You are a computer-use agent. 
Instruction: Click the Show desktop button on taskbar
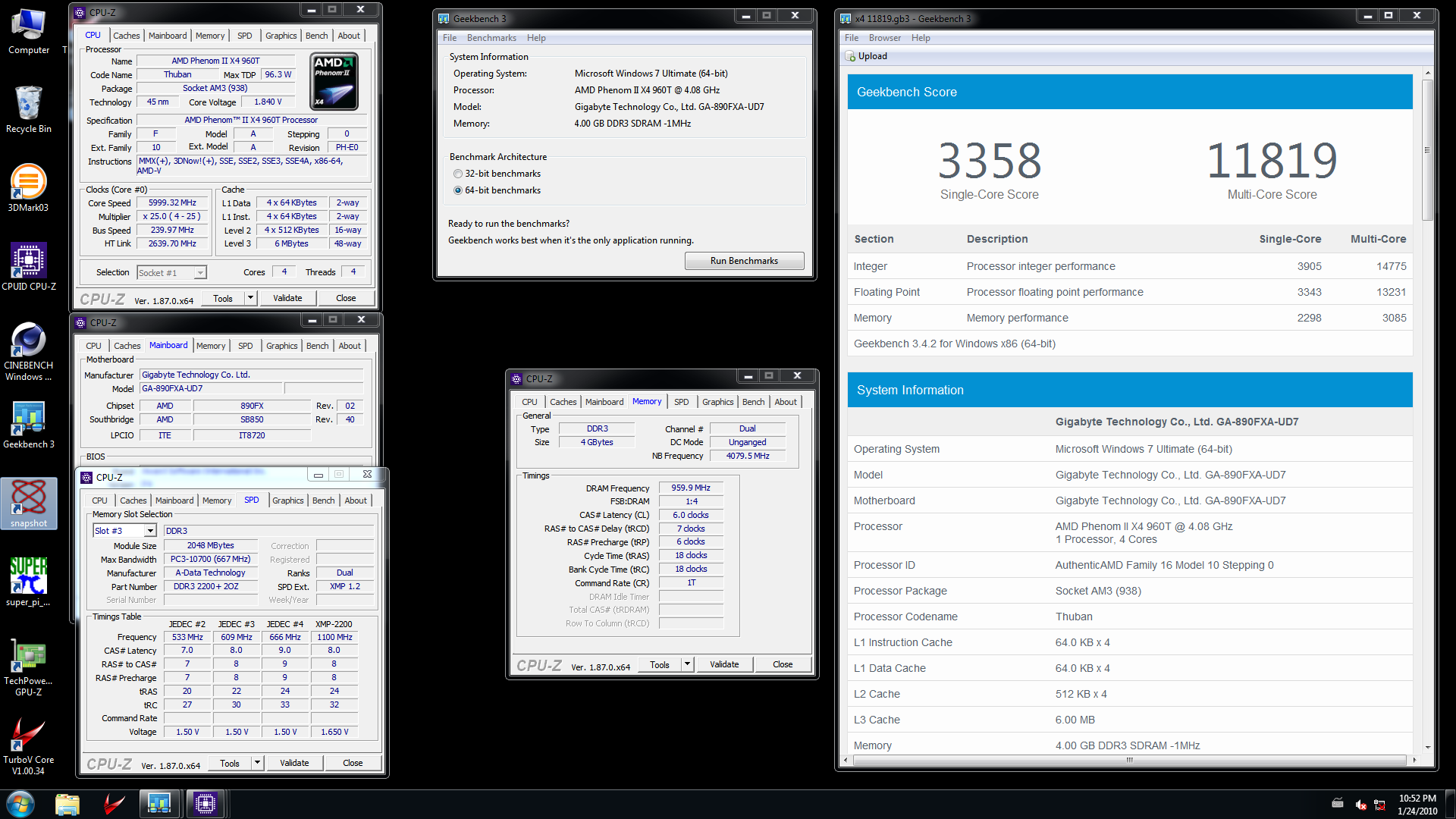pyautogui.click(x=1449, y=804)
